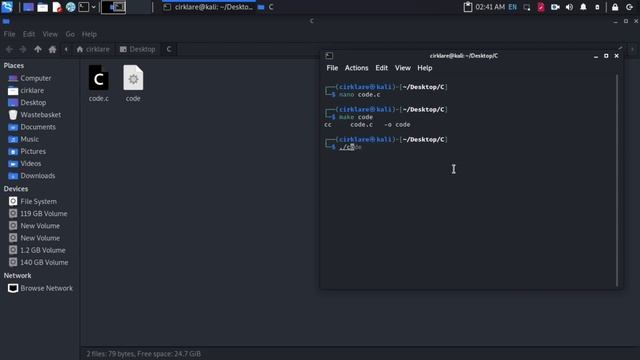
Task: Select C path bar button
Action: 169,49
